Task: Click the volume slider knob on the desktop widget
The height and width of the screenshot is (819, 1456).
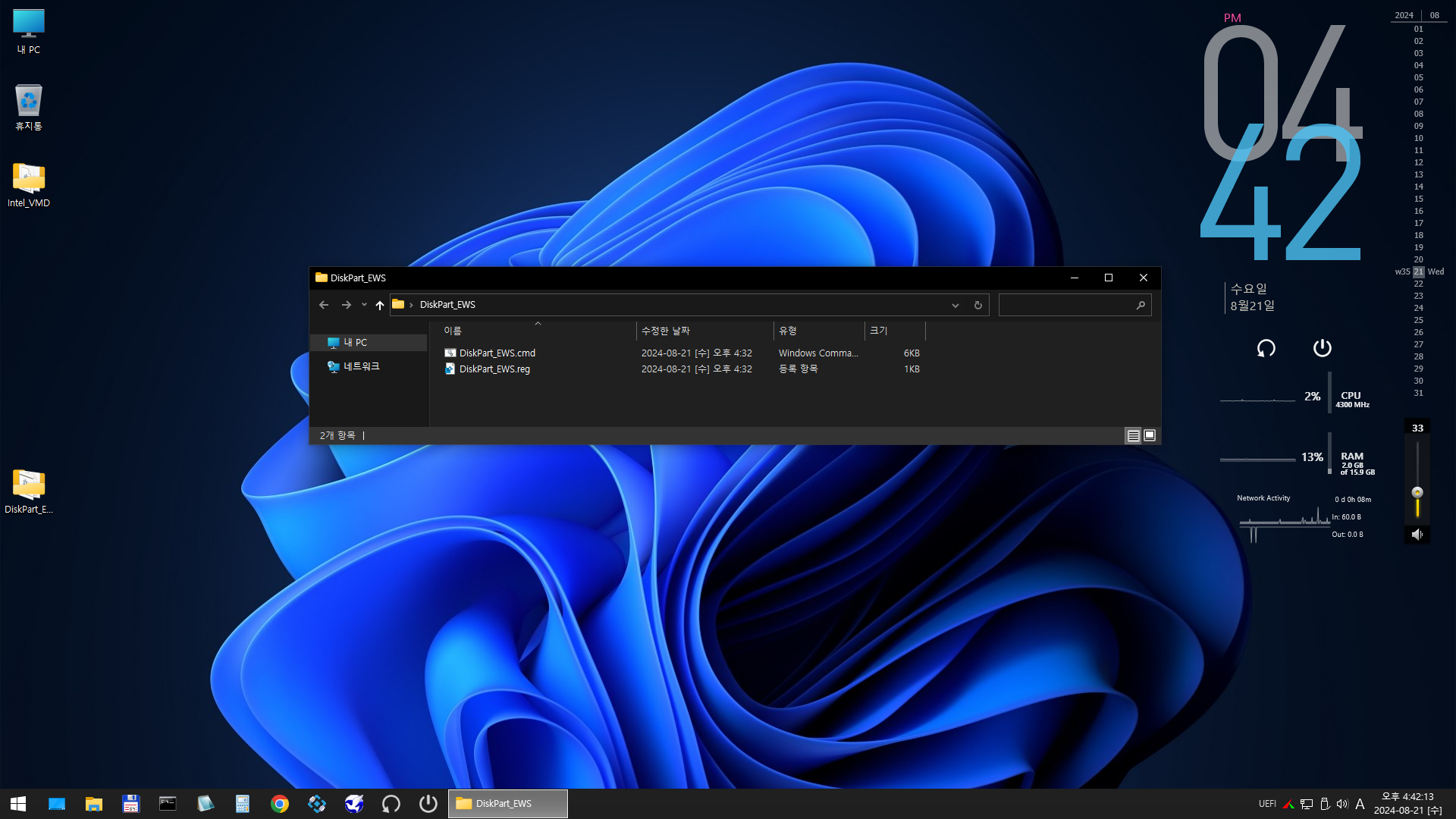Action: pyautogui.click(x=1417, y=492)
